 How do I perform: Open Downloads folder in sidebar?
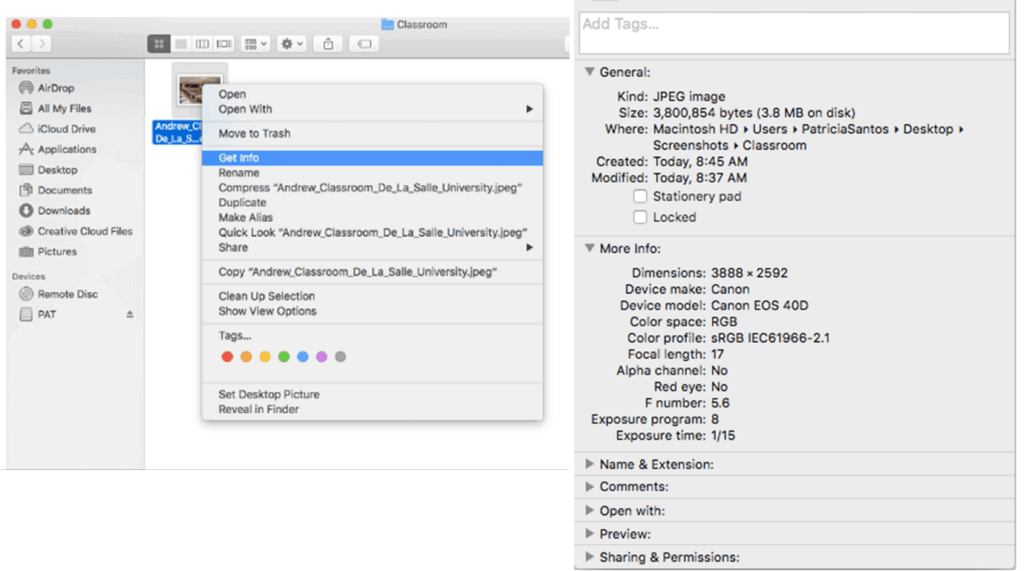point(63,211)
